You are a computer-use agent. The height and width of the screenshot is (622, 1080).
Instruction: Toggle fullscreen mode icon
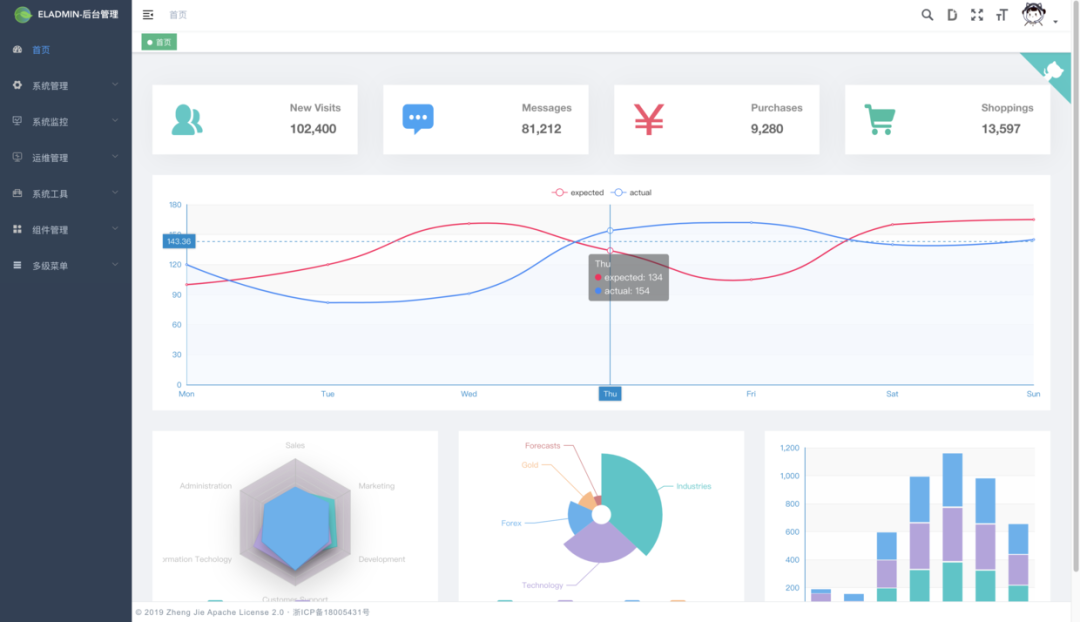tap(977, 15)
